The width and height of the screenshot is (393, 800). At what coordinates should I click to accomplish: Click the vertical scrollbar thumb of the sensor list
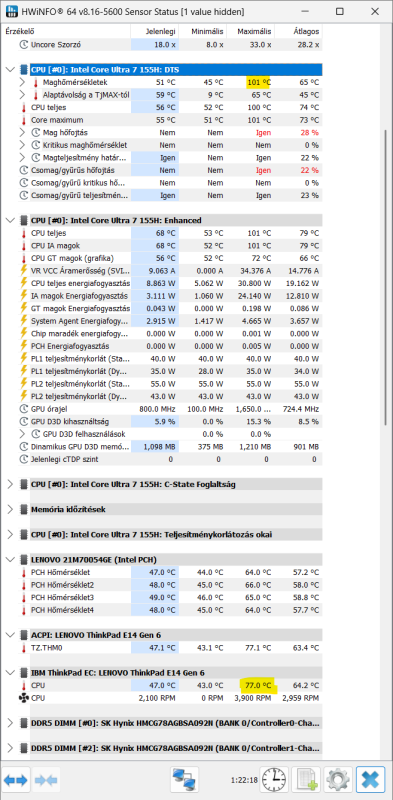[386, 278]
